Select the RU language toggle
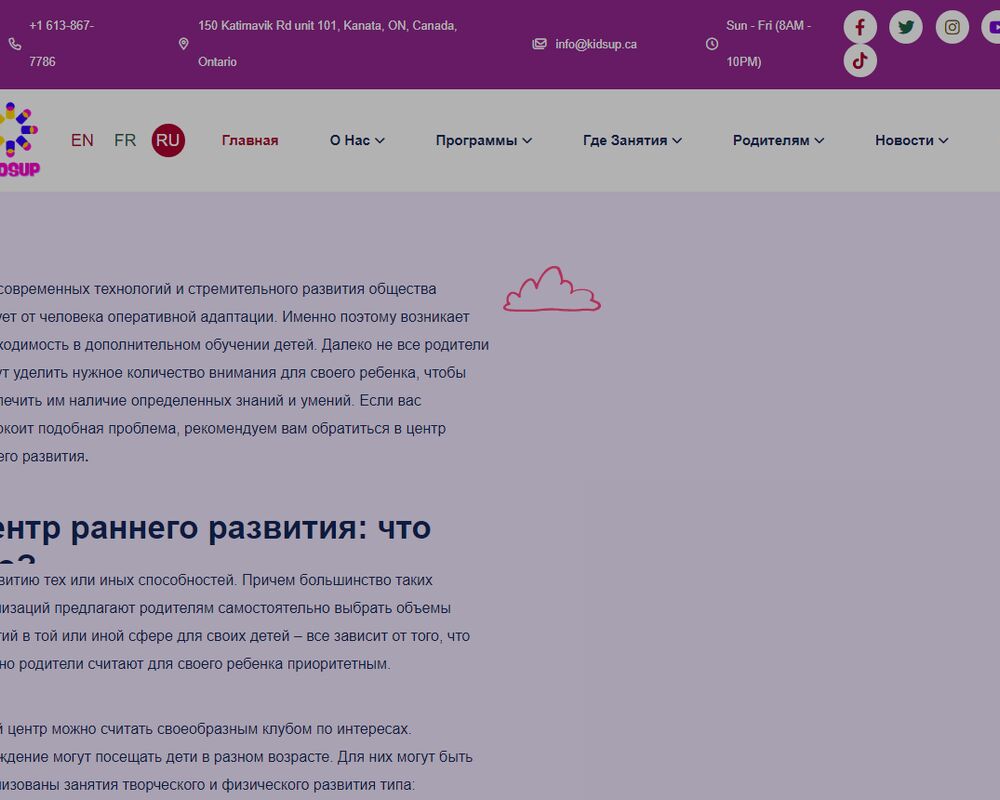 [168, 140]
